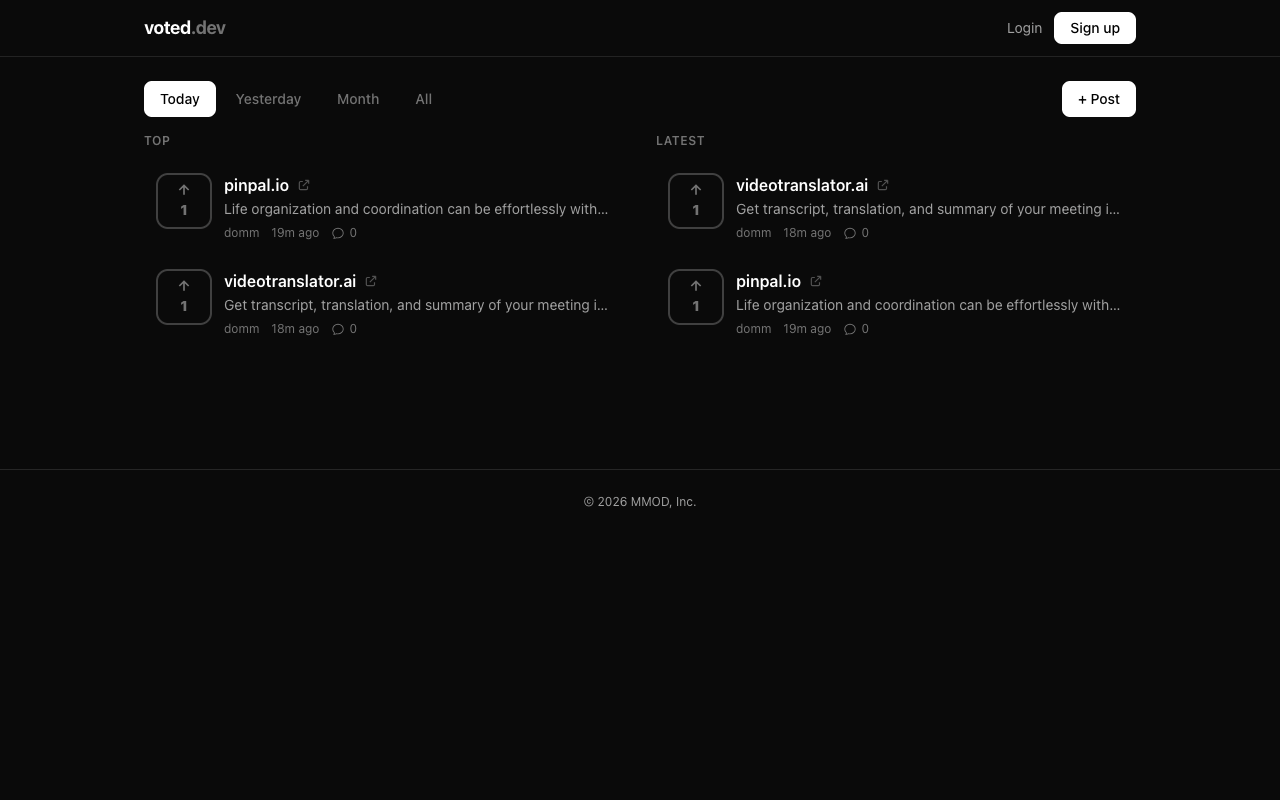Open external link icon beside pinpal.io under TOP

pos(304,185)
